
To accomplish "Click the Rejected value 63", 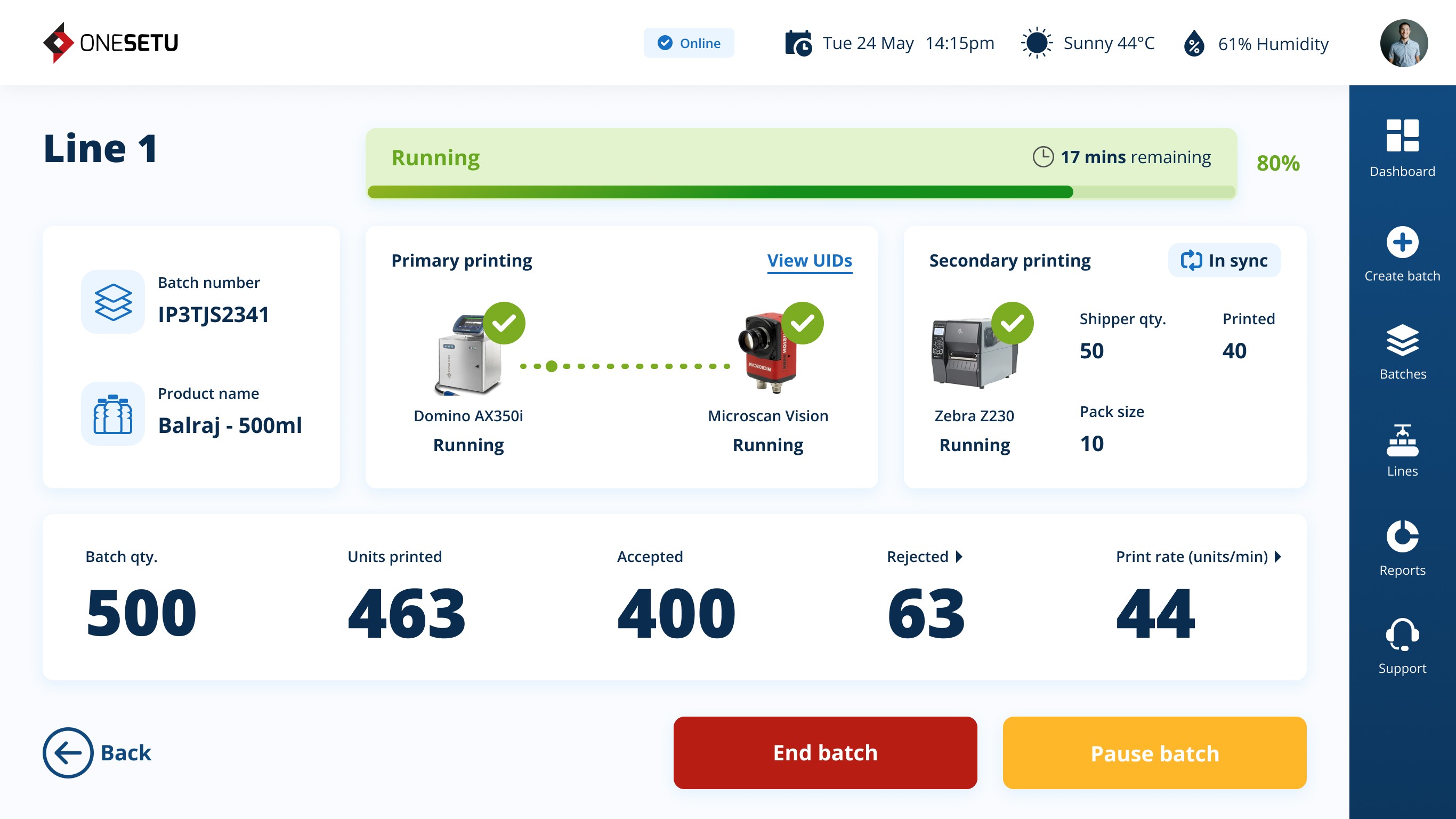I will coord(926,613).
